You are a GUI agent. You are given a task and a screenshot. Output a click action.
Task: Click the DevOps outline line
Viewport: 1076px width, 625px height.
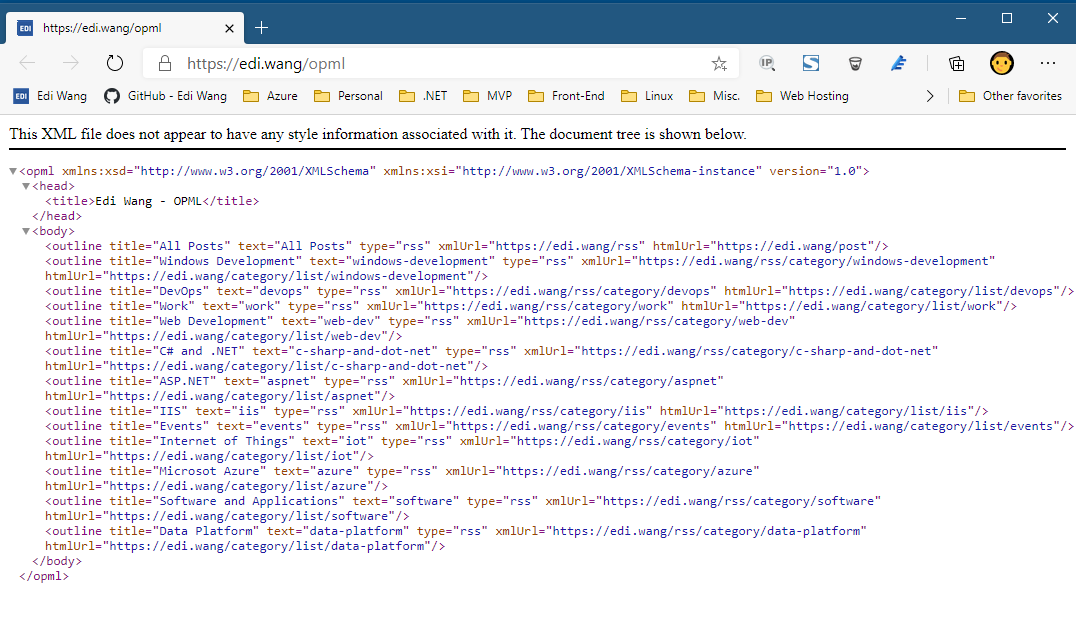(x=559, y=292)
